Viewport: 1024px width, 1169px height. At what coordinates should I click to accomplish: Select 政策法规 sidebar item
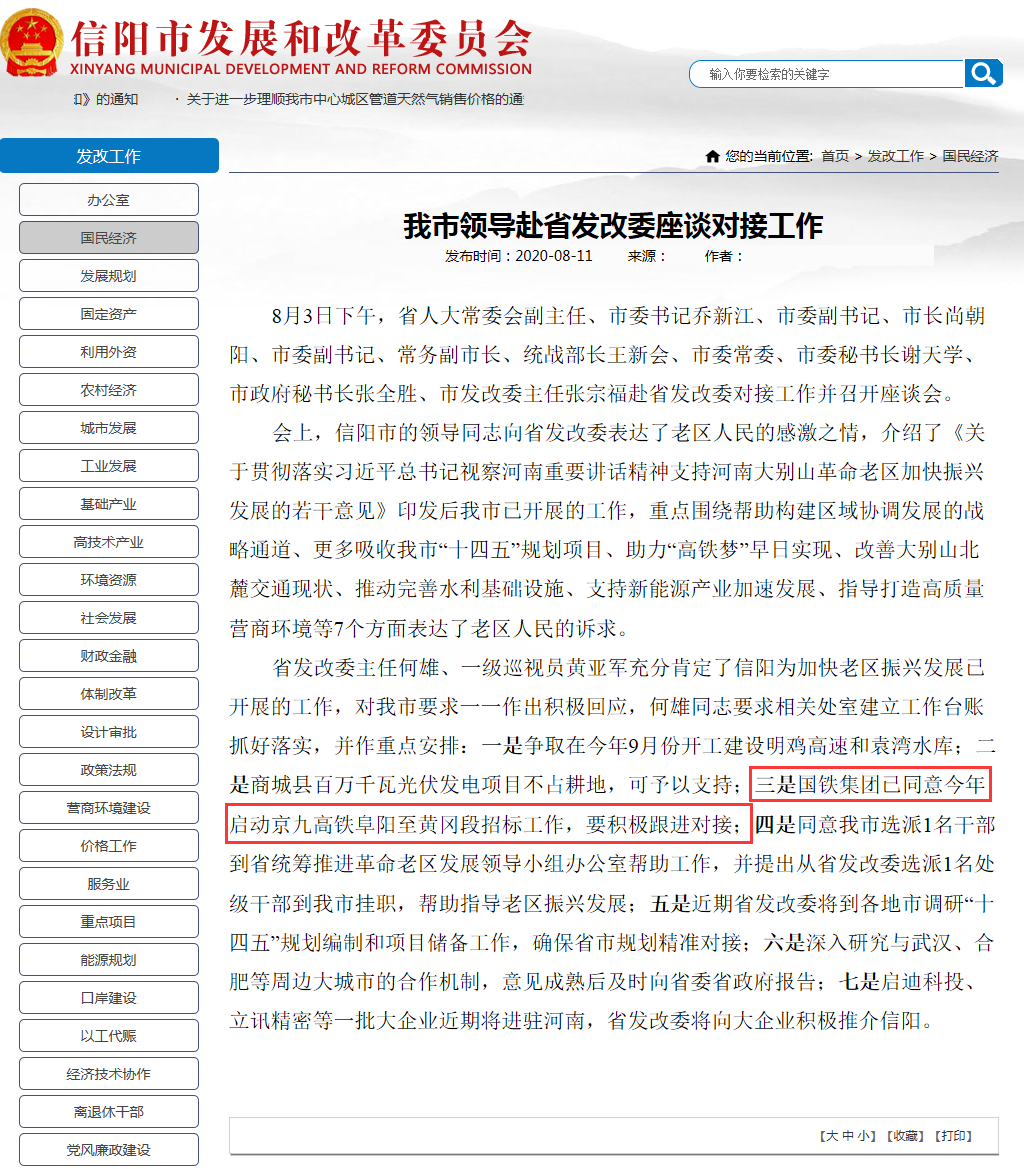[109, 770]
